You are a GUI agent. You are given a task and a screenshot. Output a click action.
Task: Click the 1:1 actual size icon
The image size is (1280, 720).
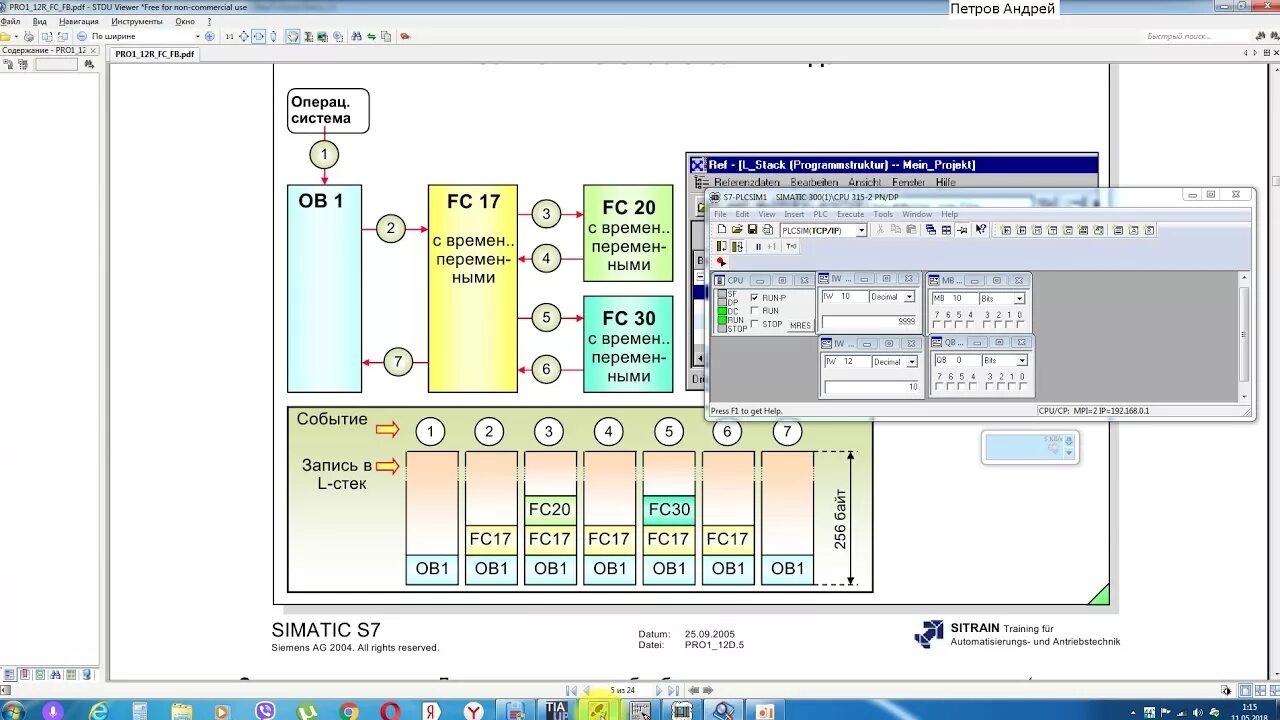pos(229,36)
